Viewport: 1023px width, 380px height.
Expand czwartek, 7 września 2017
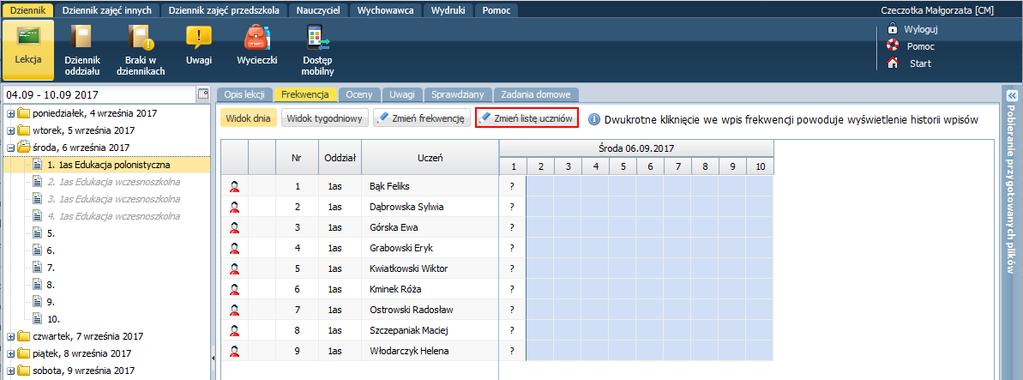[x=10, y=337]
